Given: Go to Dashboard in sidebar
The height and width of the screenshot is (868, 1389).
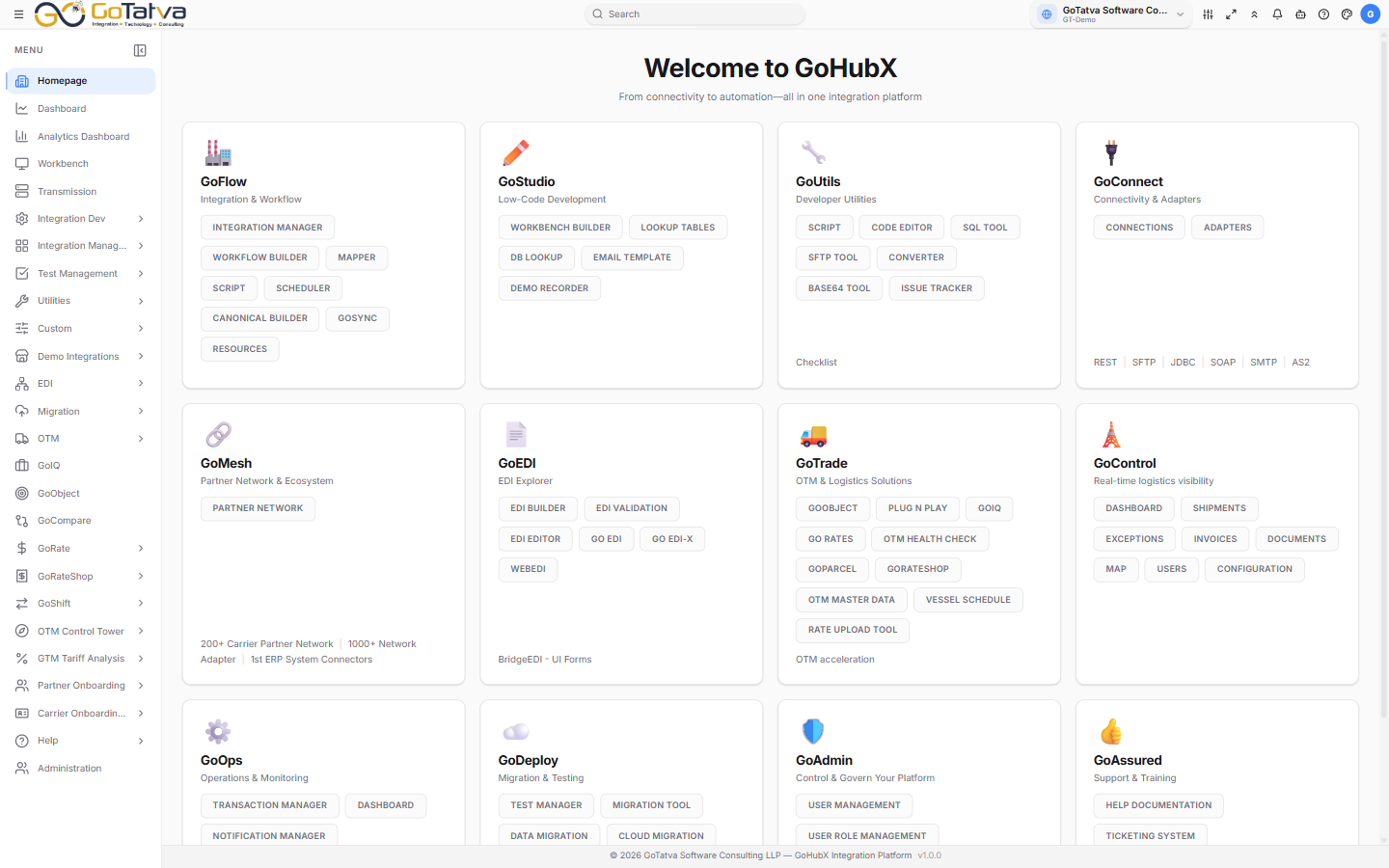Looking at the screenshot, I should tap(81, 109).
